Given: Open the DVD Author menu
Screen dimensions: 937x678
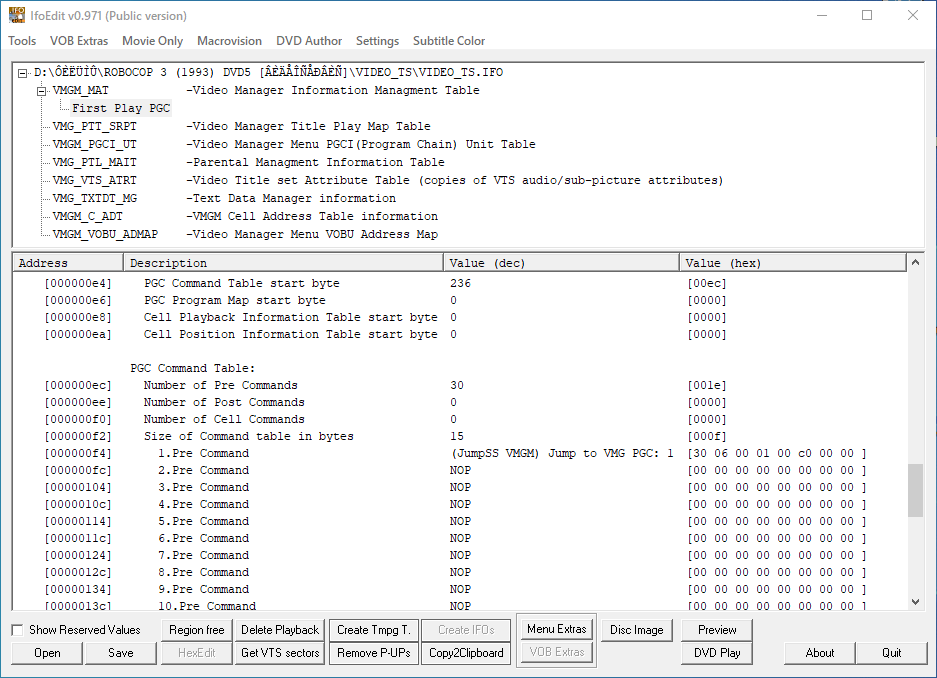Looking at the screenshot, I should [x=309, y=41].
